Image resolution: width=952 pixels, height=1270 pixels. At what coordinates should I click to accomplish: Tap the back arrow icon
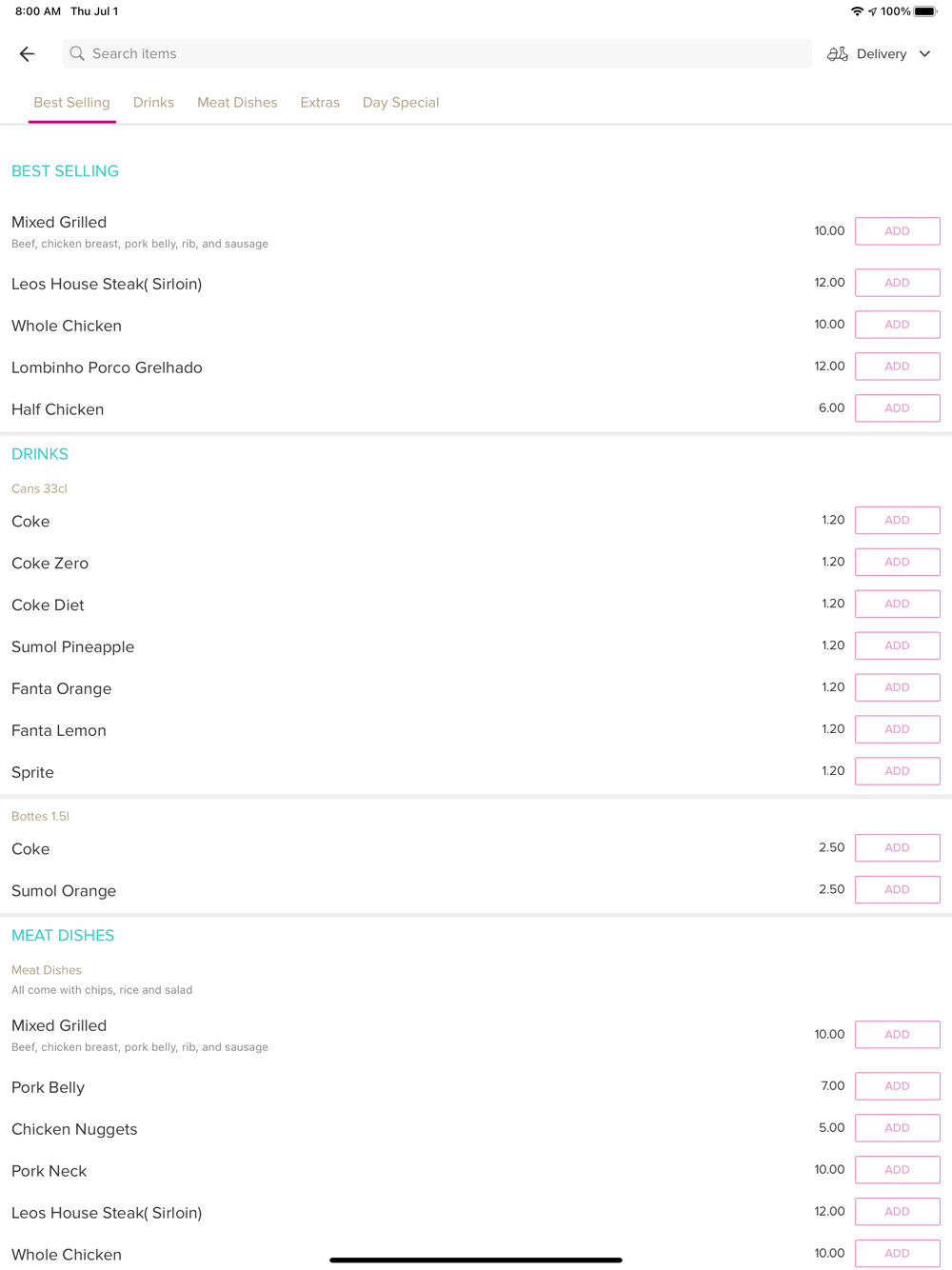[x=27, y=54]
